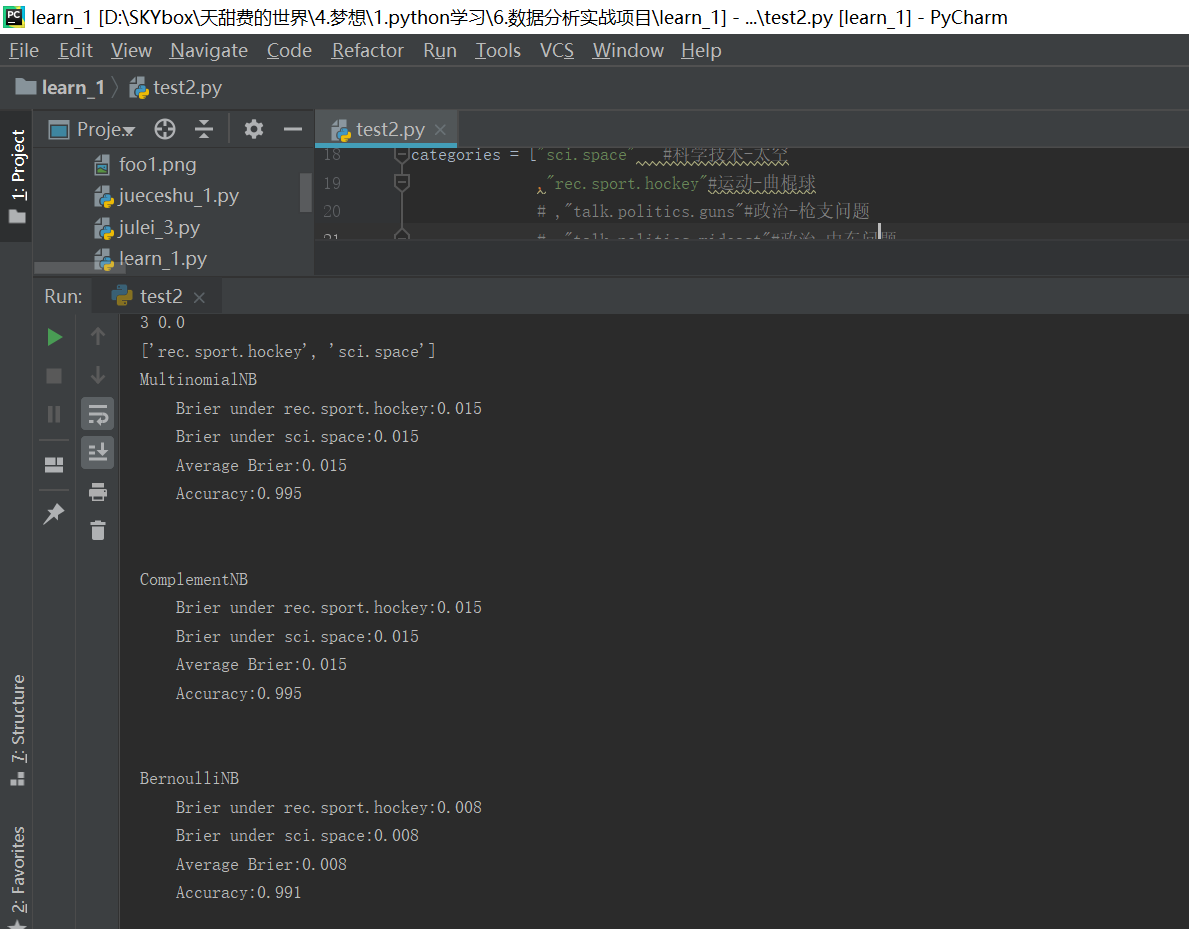
Task: Open the Navigate menu
Action: pos(209,51)
